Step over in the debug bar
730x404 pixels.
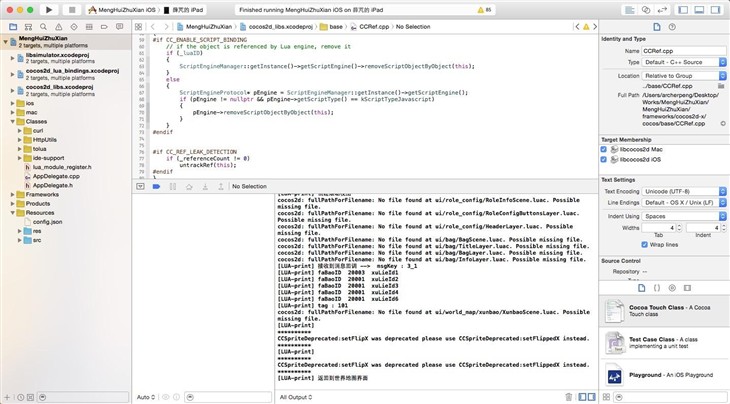click(189, 186)
